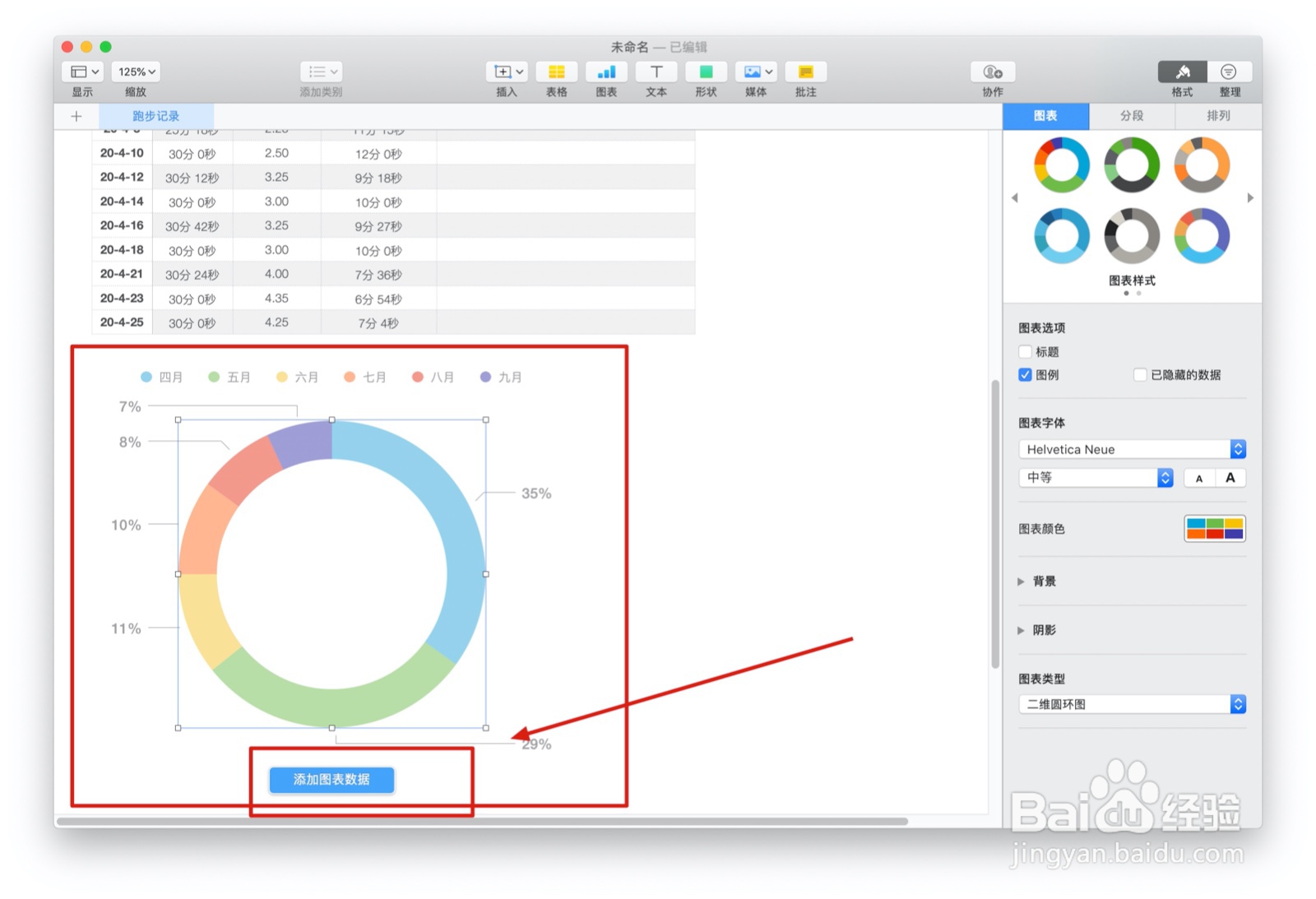This screenshot has width=1316, height=899.
Task: Add a new sheet with the plus button
Action: coord(76,115)
